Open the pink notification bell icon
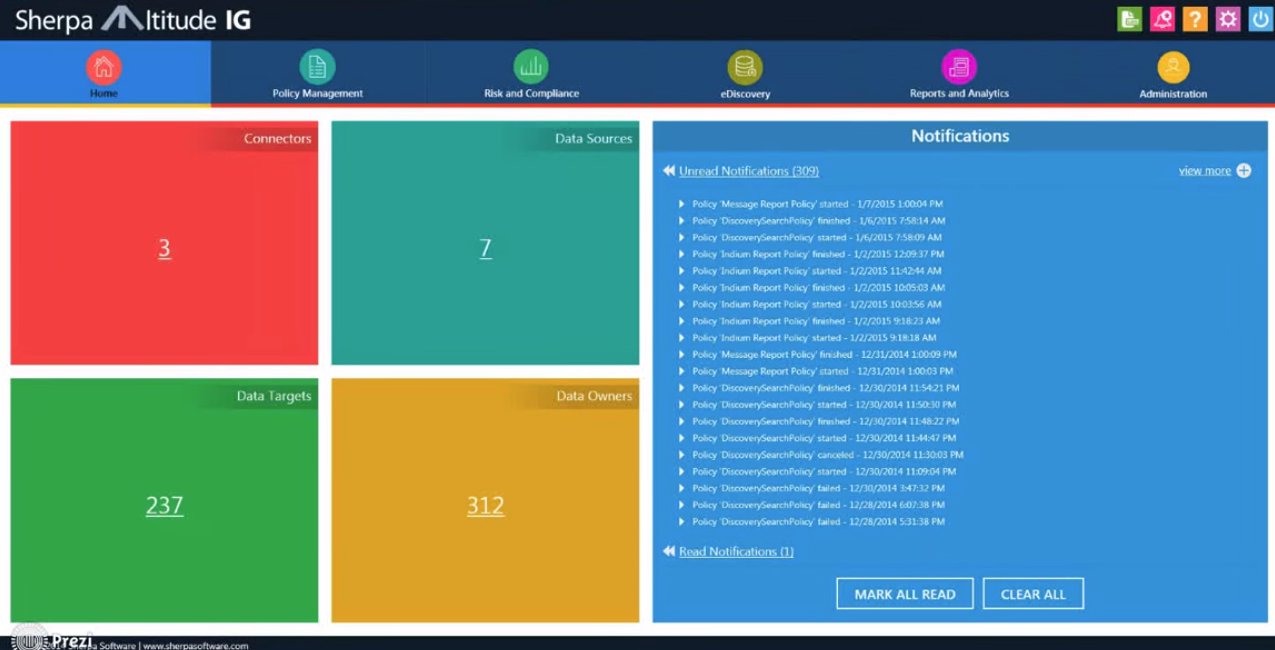This screenshot has height=650, width=1275. click(x=1162, y=19)
